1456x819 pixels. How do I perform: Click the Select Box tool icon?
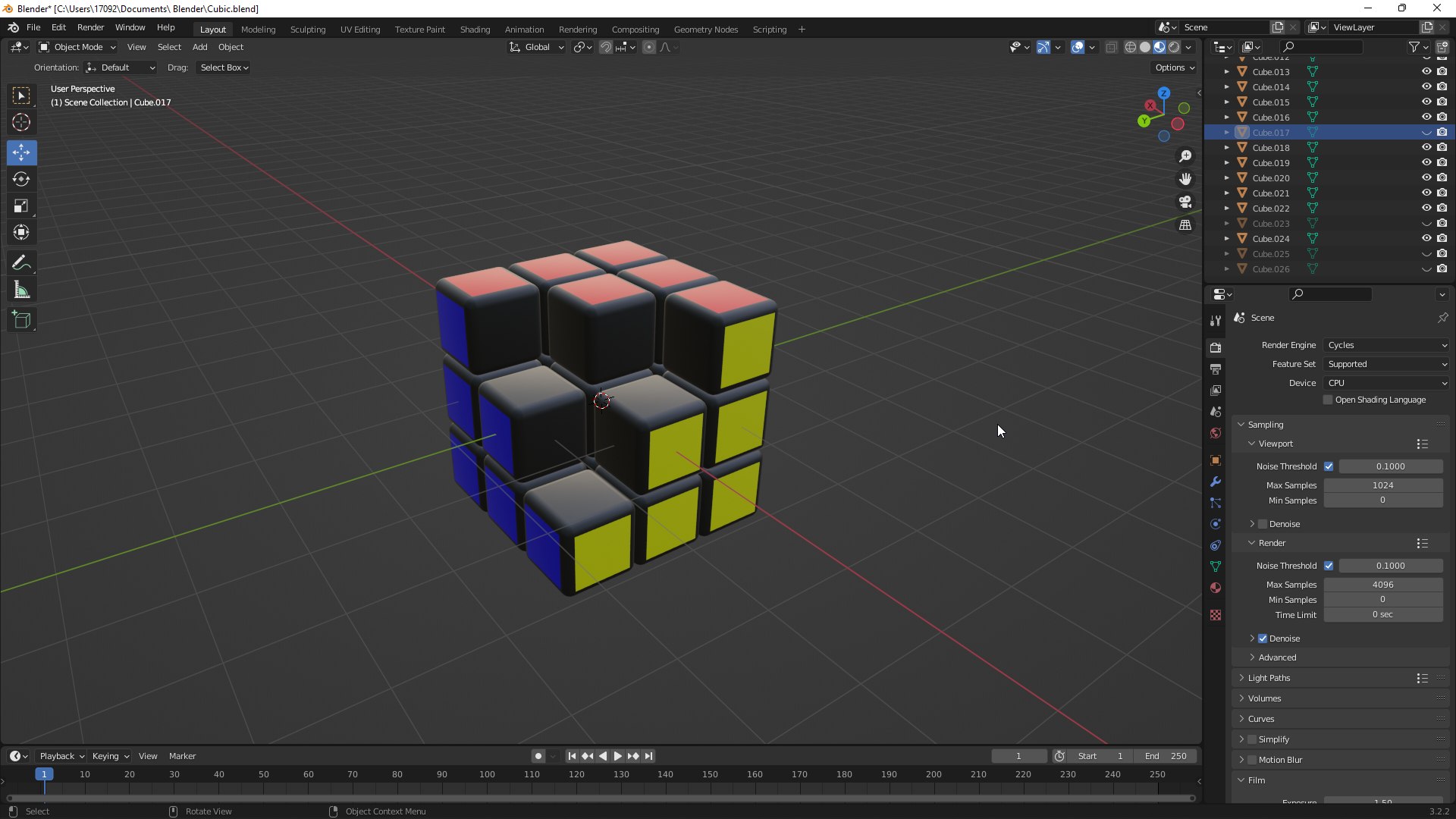pos(21,96)
